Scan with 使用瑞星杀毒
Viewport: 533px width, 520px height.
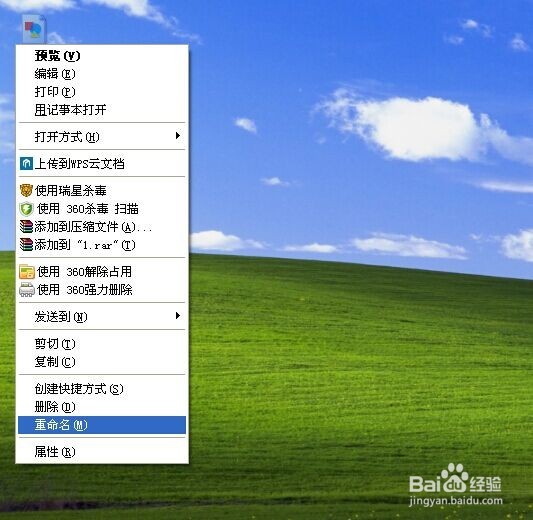(x=102, y=190)
